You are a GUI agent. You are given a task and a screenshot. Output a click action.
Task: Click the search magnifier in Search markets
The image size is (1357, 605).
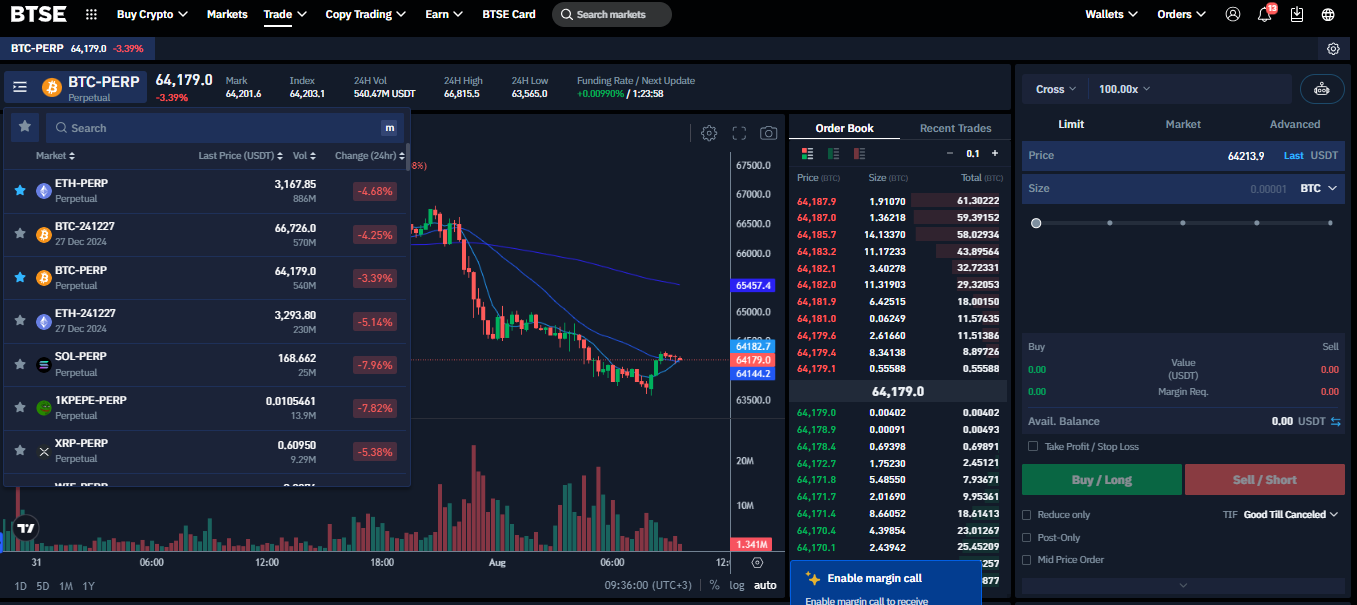(x=567, y=15)
